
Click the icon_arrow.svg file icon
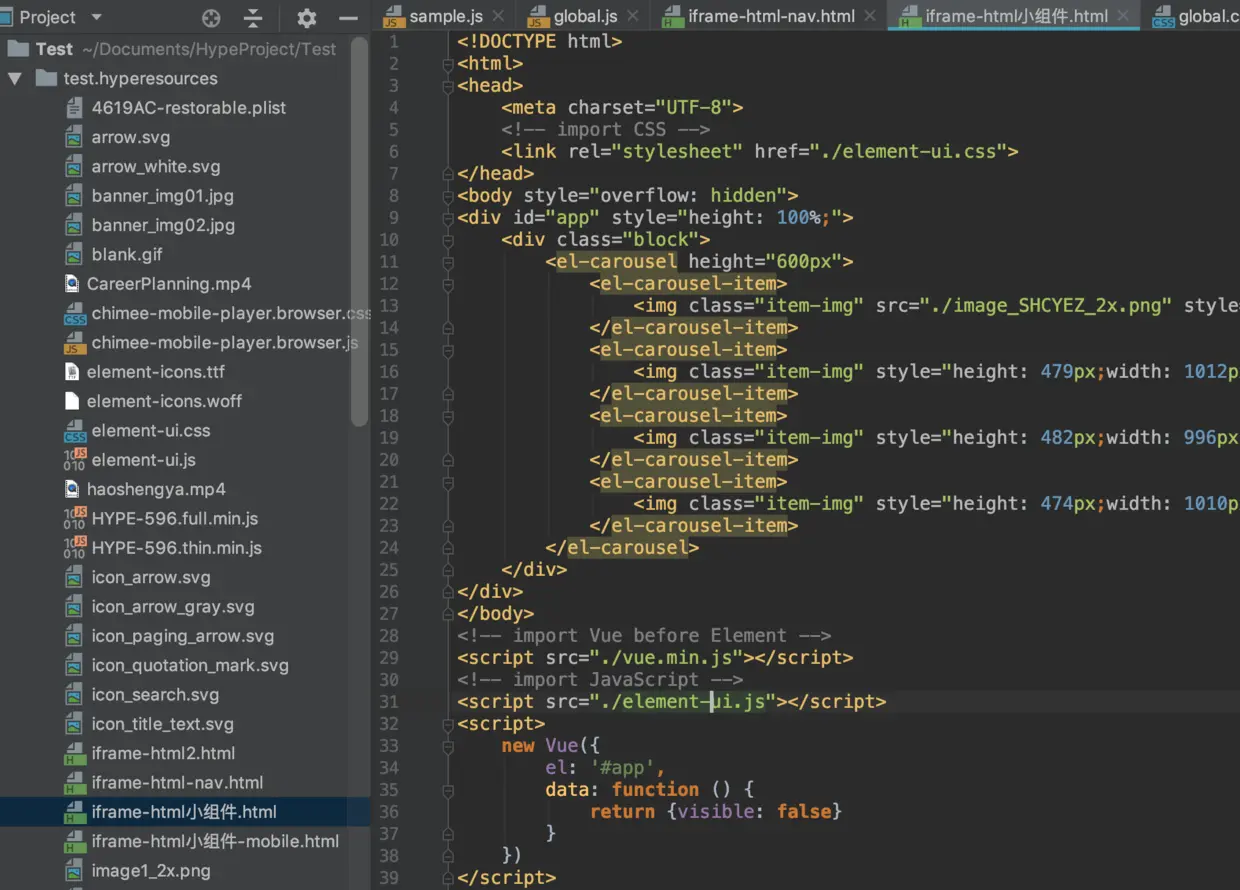point(73,577)
